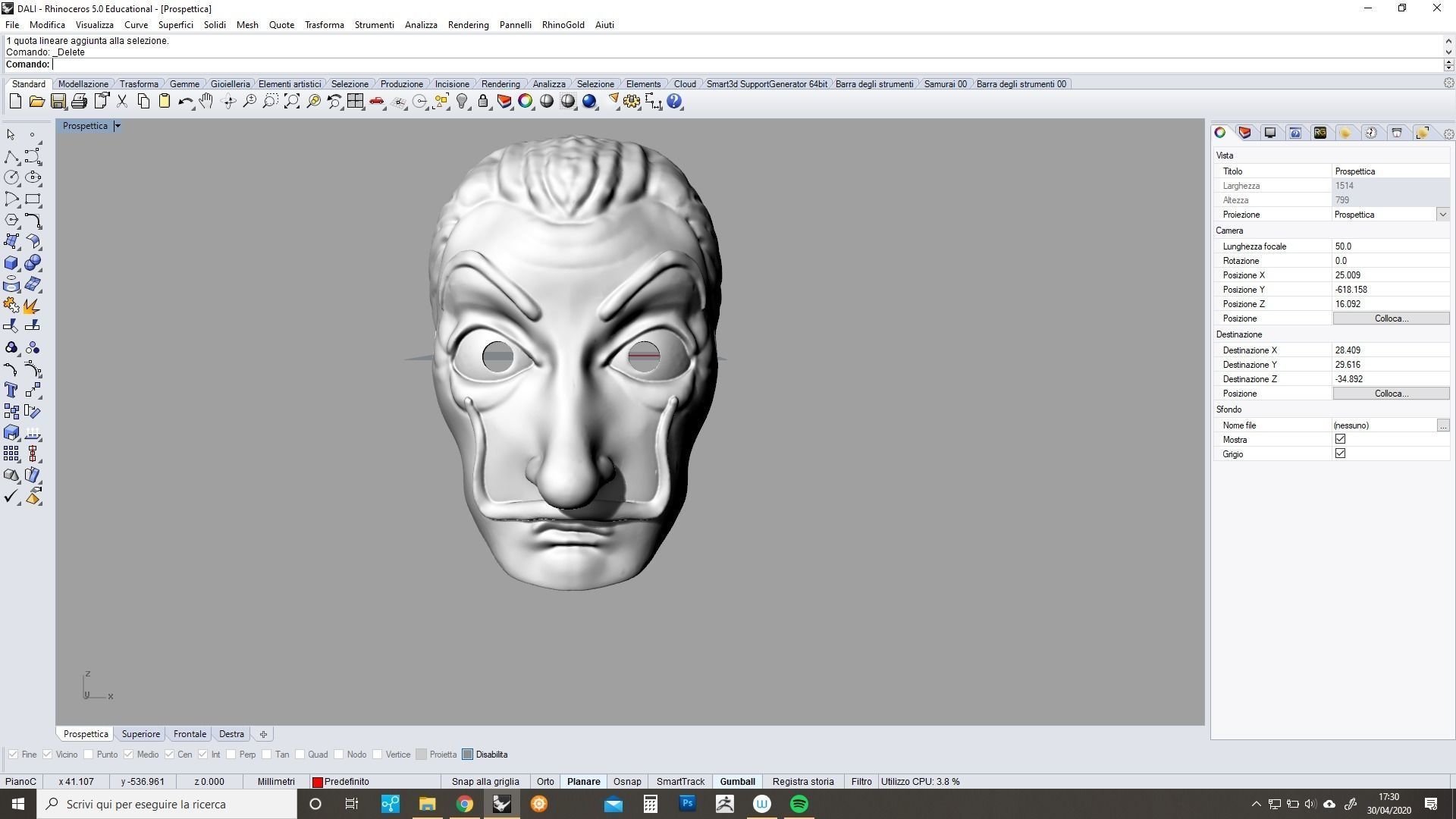Click Colloca button for Camera position
Viewport: 1456px width, 819px height.
(1391, 318)
